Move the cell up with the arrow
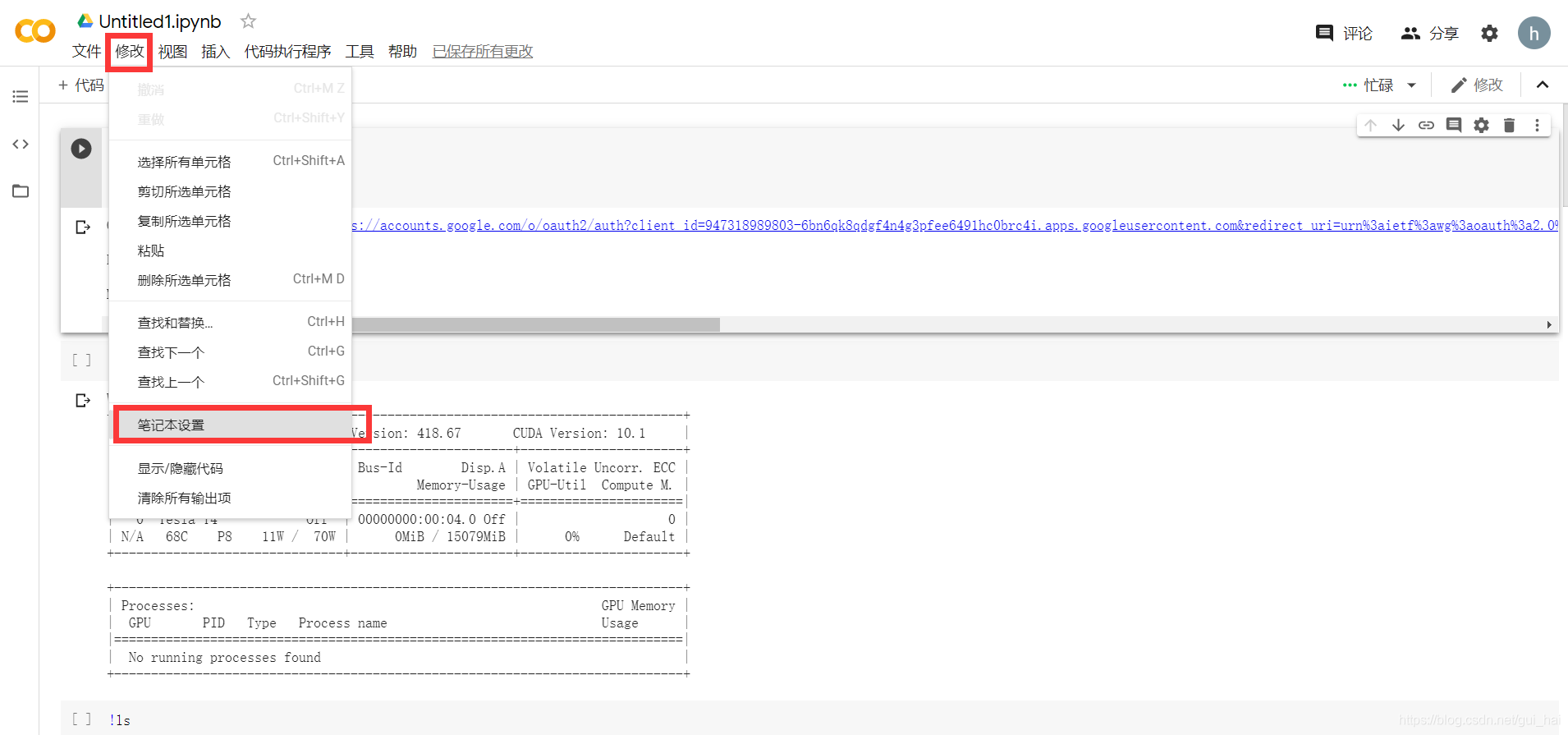Viewport: 1568px width, 735px height. click(1370, 125)
